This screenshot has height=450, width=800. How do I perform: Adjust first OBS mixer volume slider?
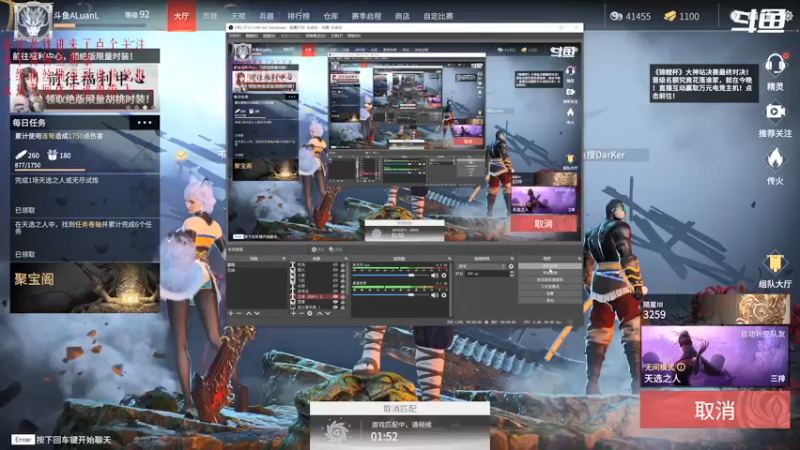click(x=391, y=275)
